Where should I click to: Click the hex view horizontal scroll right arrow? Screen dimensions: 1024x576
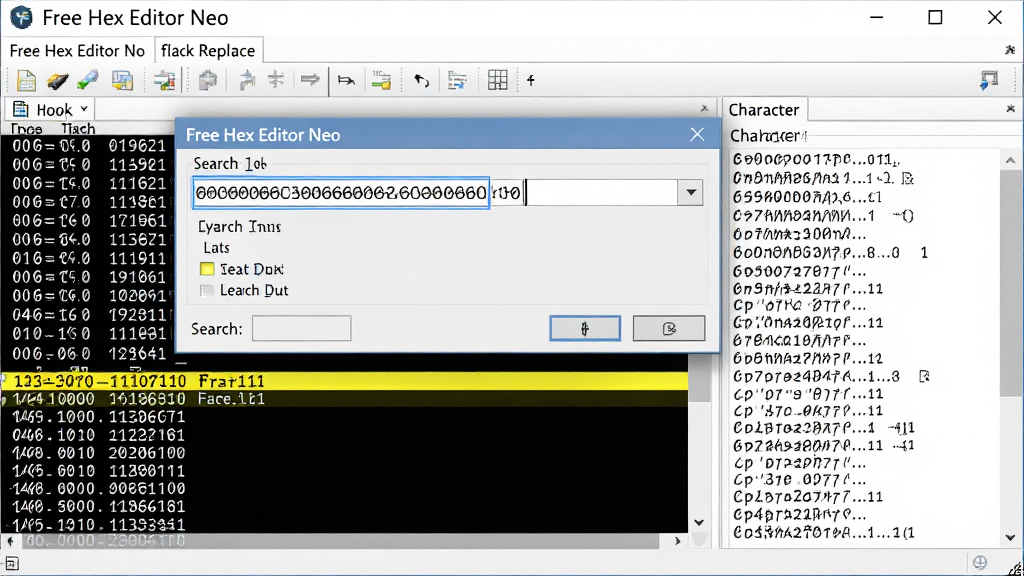click(x=677, y=541)
